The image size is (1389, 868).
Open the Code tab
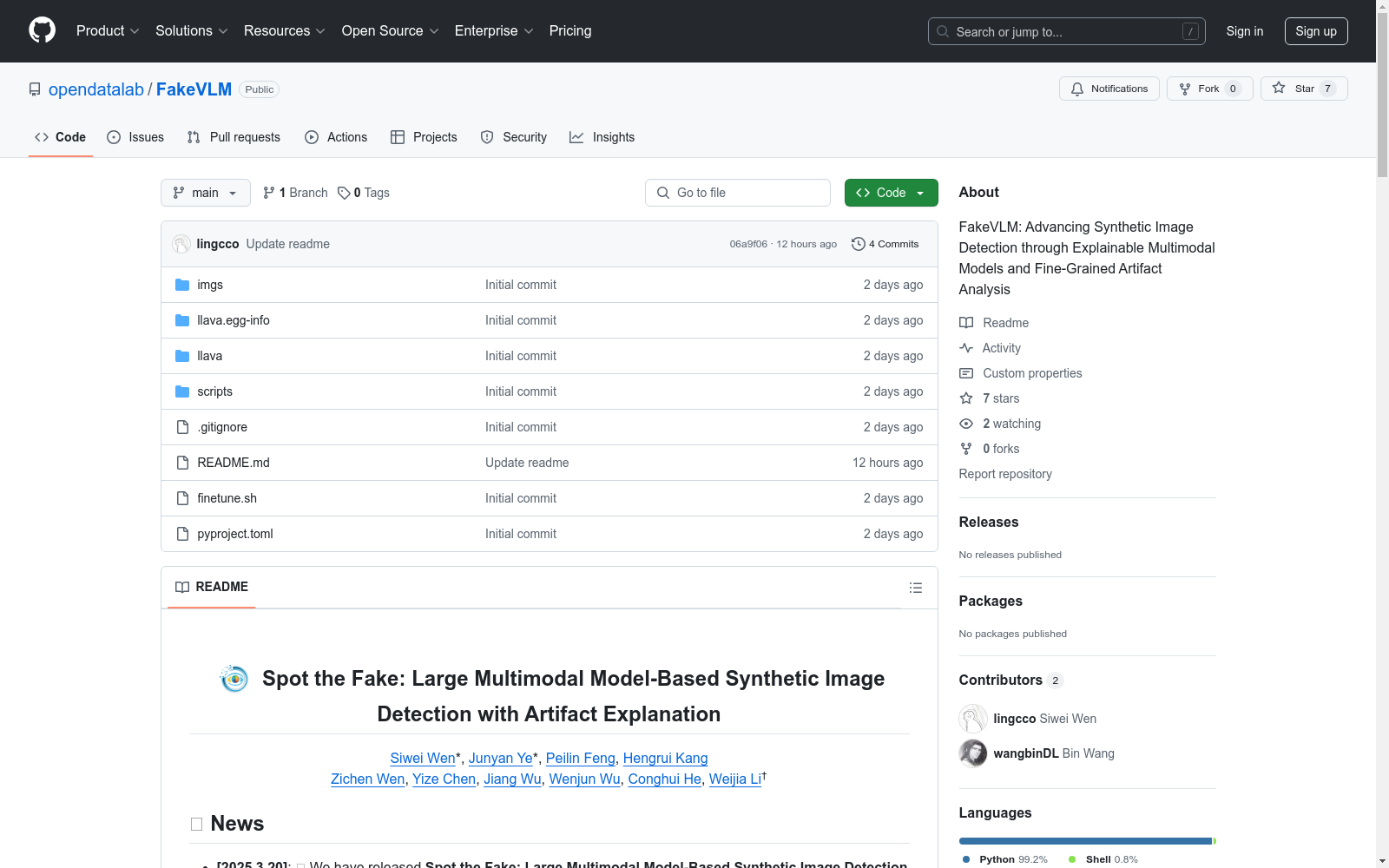tap(61, 137)
